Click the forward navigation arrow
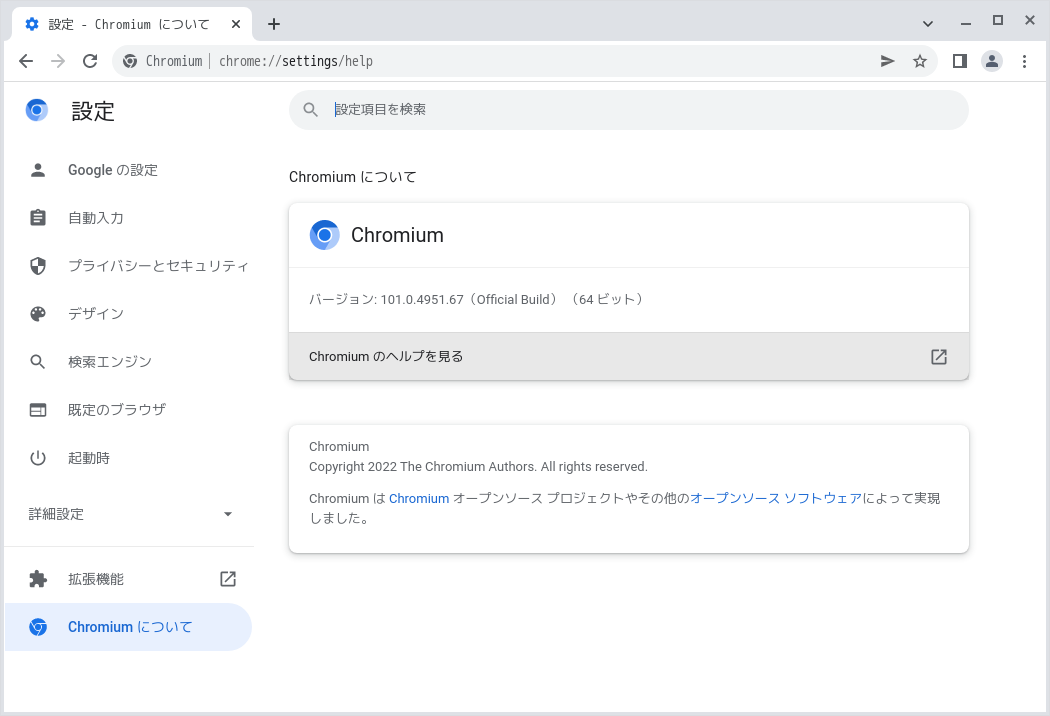1050x716 pixels. coord(58,61)
